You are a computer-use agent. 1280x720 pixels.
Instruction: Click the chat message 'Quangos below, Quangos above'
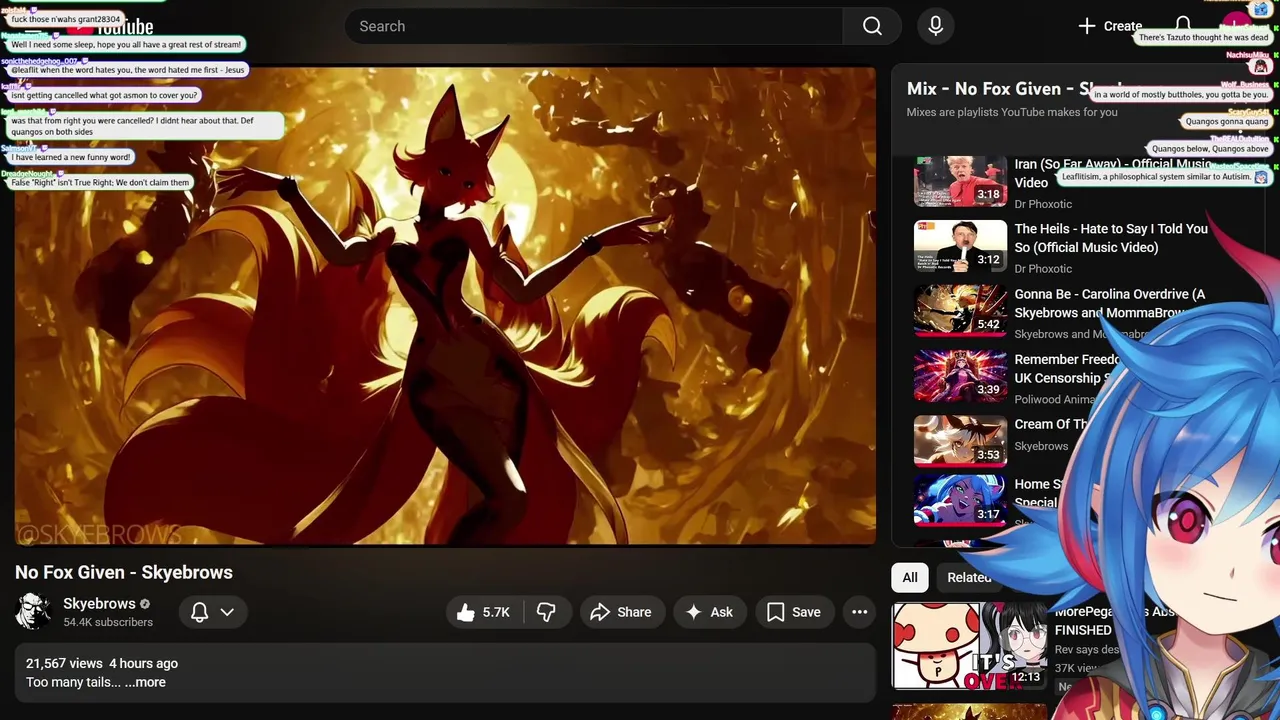tap(1210, 149)
